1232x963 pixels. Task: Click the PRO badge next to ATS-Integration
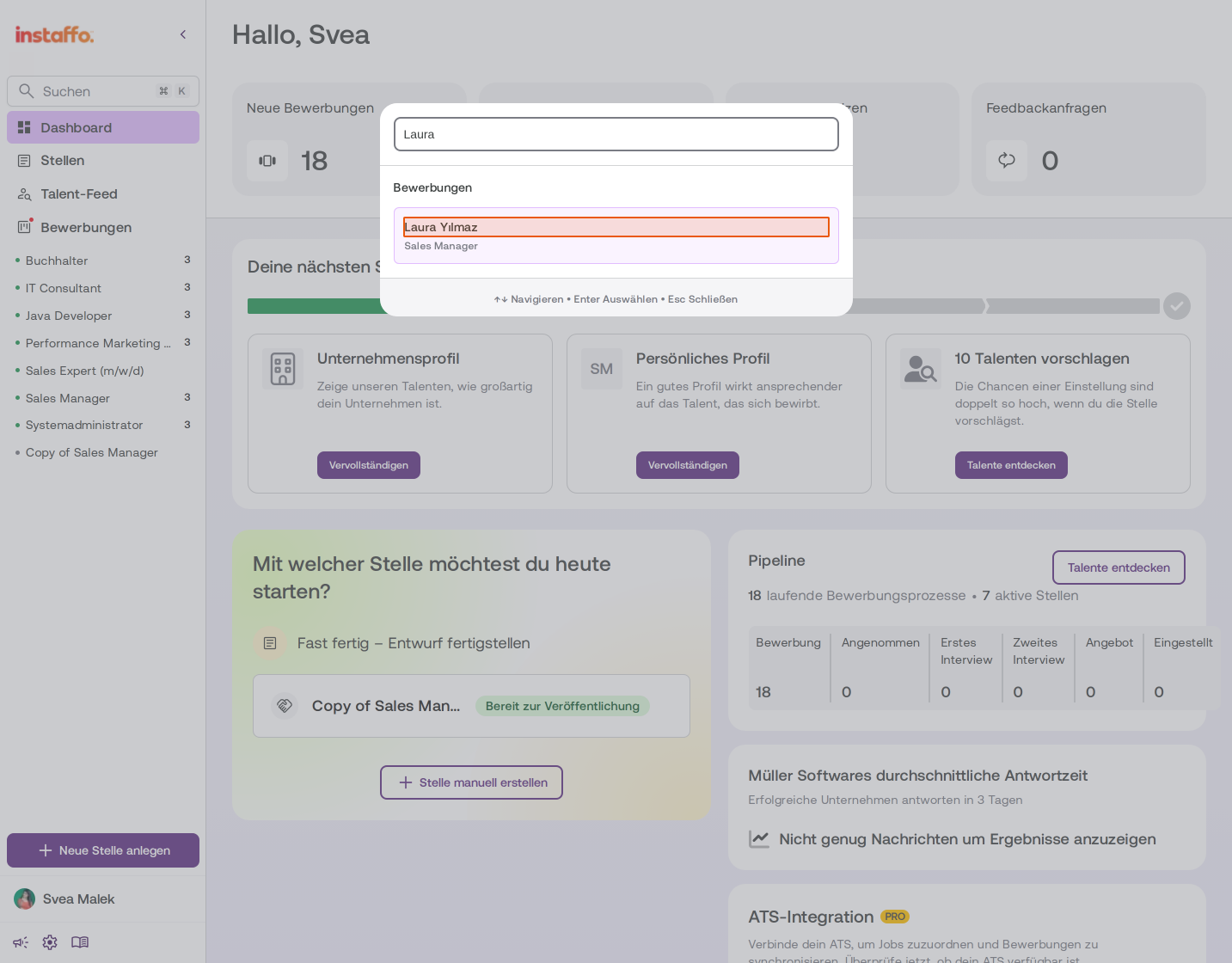tap(895, 917)
